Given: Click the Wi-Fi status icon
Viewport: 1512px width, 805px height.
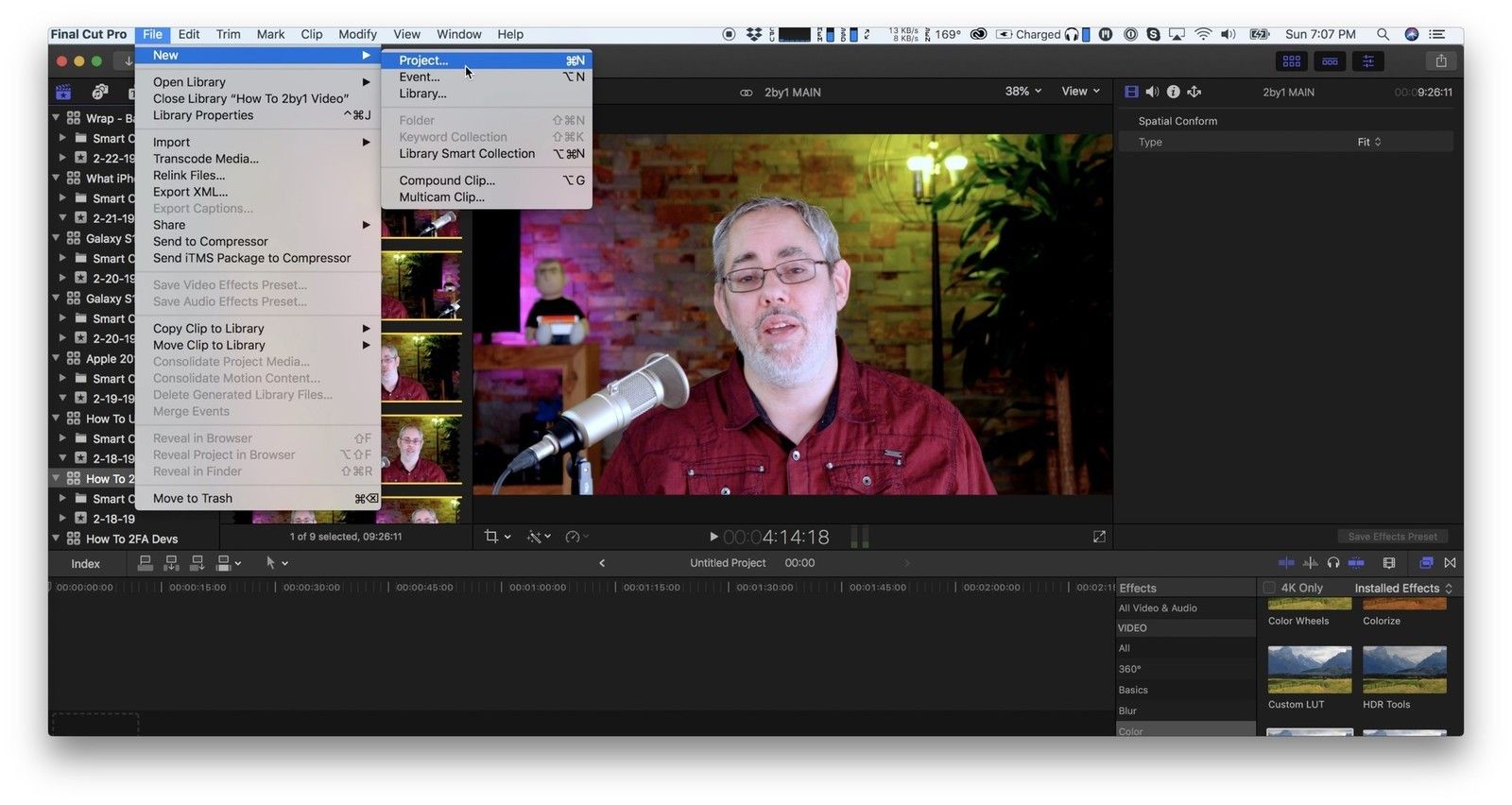Looking at the screenshot, I should tap(1203, 34).
